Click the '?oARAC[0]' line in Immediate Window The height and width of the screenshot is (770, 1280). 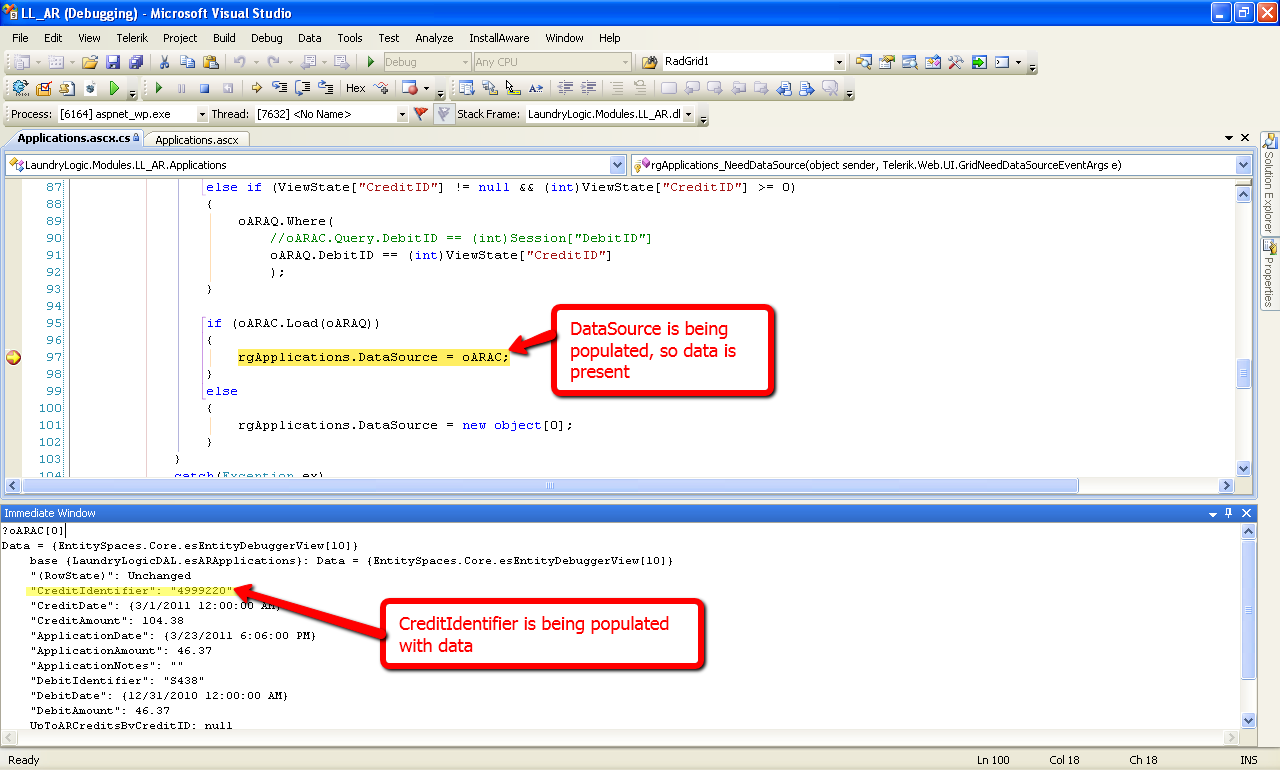pos(33,531)
